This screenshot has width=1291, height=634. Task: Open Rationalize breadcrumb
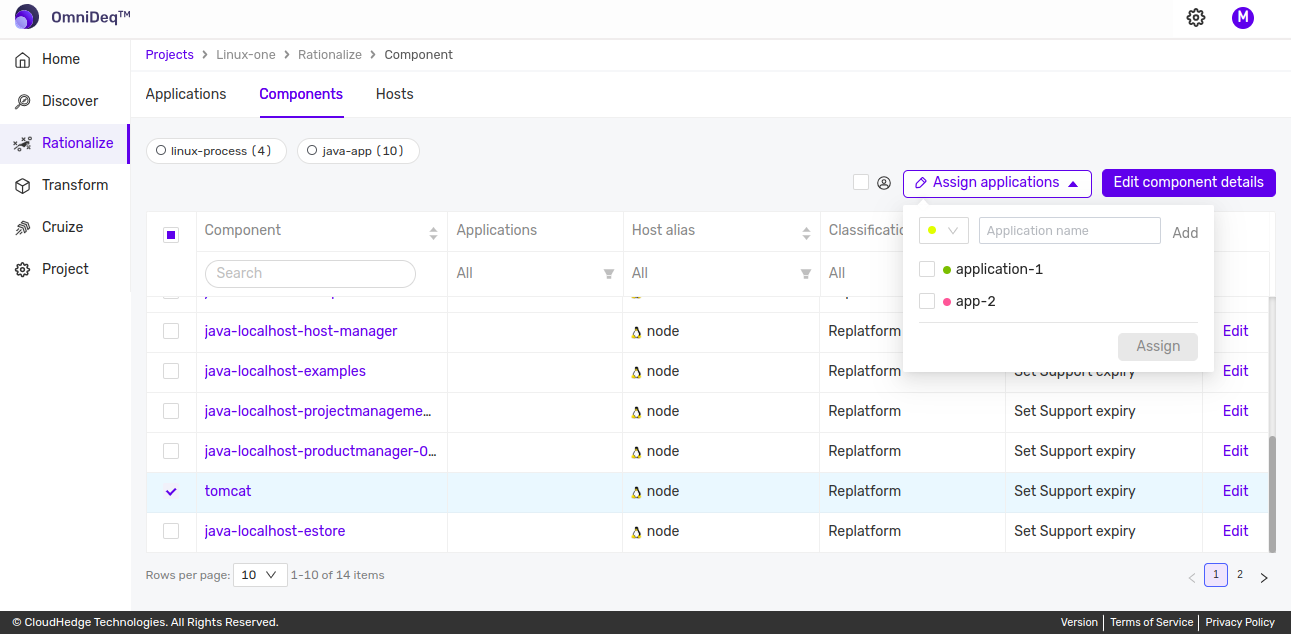[x=329, y=55]
